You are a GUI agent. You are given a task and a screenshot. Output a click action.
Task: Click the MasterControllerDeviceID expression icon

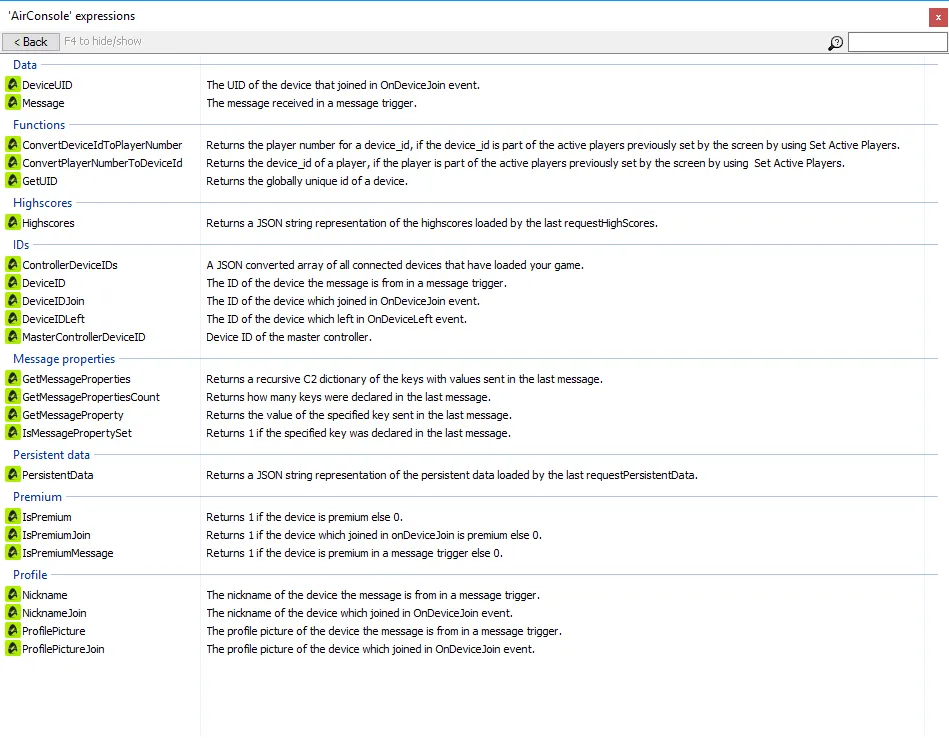13,336
